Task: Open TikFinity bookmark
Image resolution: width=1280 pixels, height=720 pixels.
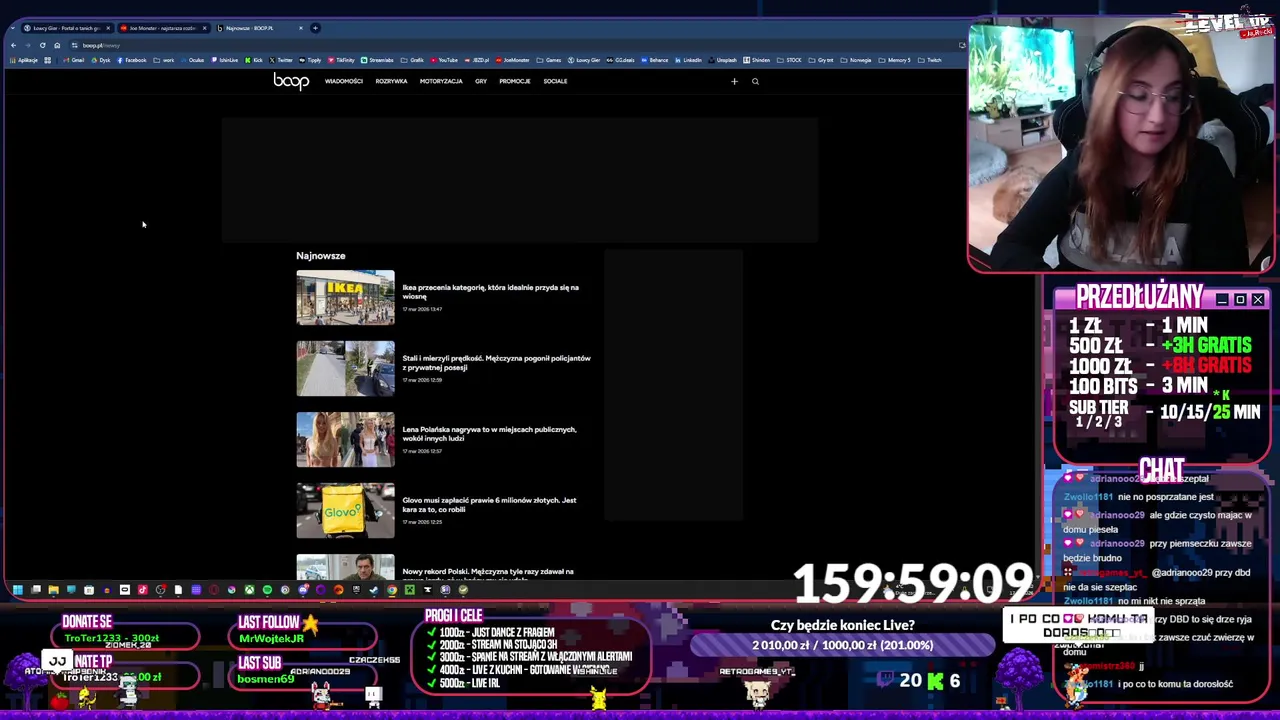Action: click(341, 60)
